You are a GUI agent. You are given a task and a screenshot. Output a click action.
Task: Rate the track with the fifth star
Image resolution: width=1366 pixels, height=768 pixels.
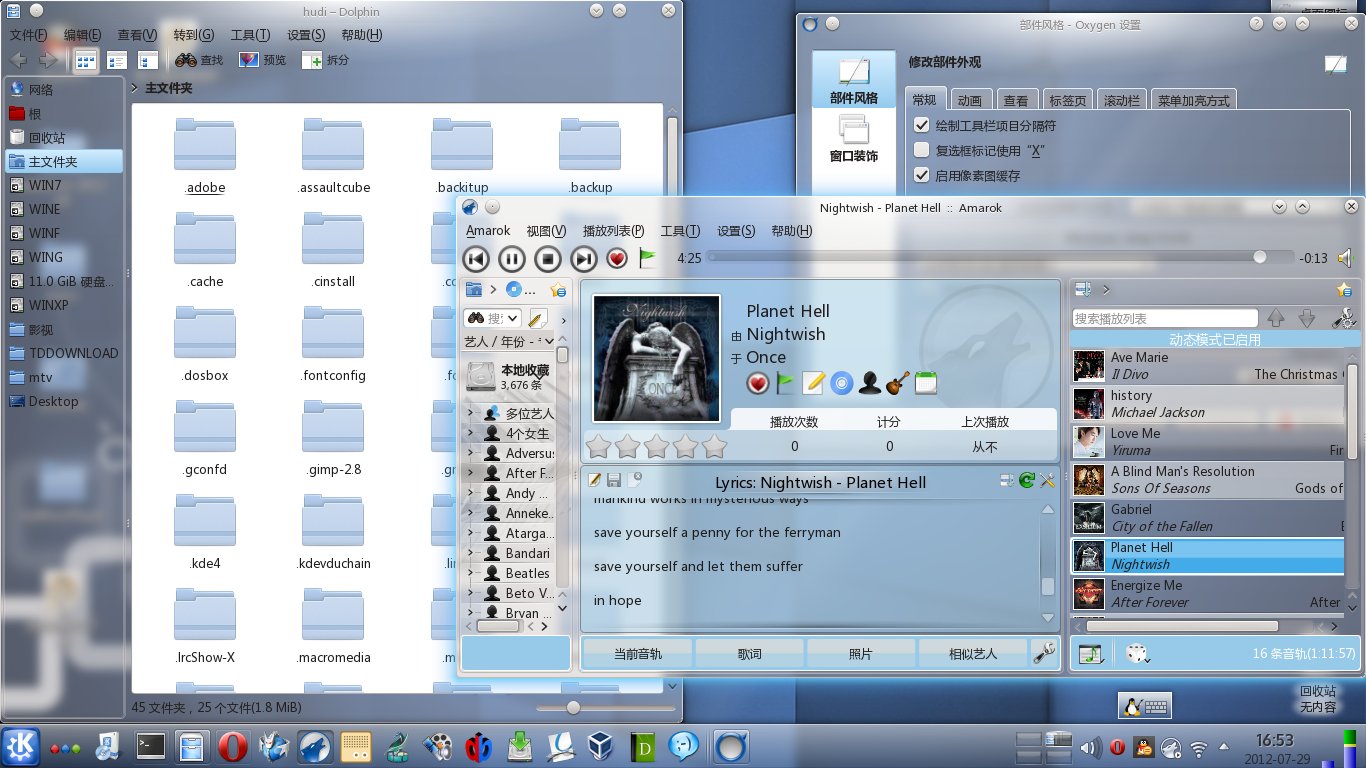(714, 446)
